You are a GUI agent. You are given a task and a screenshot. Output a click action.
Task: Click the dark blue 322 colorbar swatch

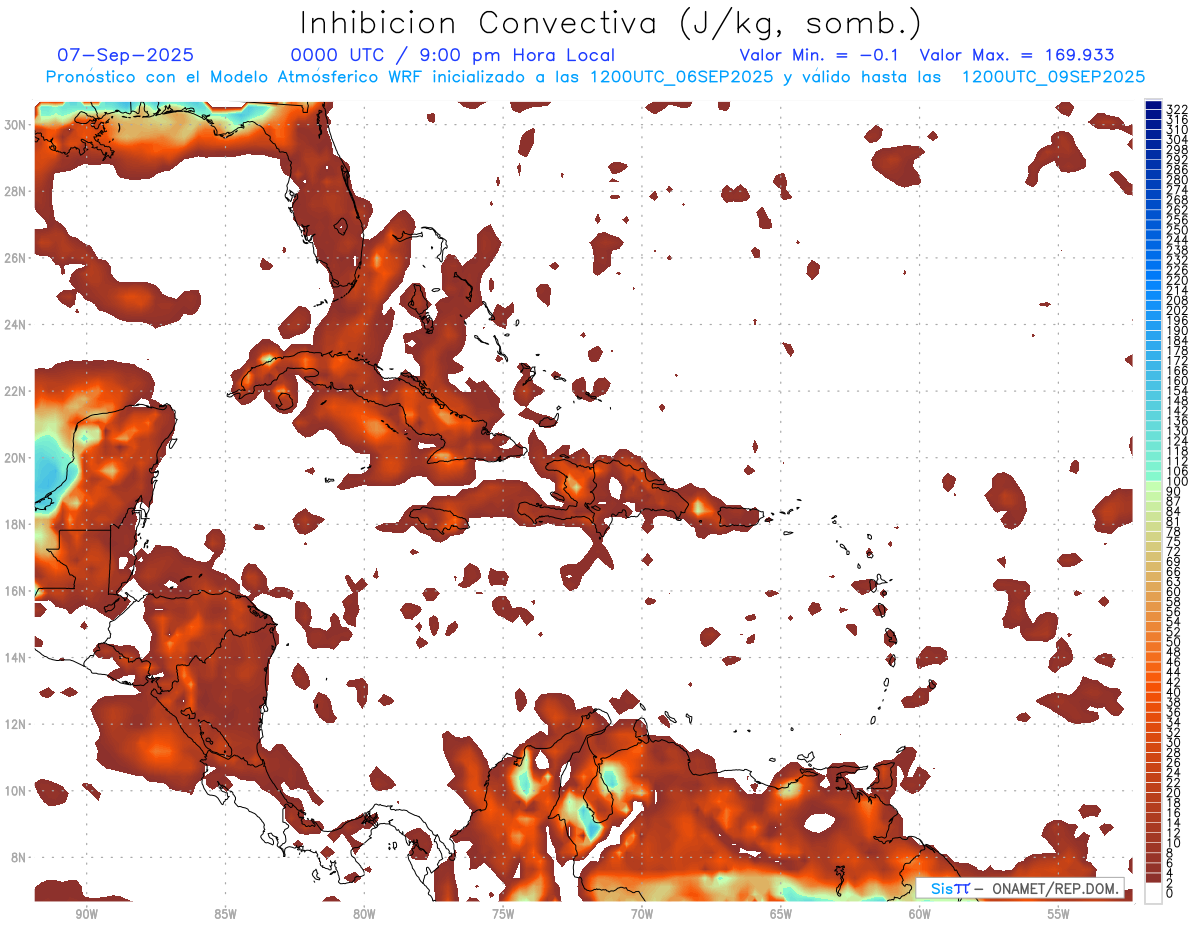[x=1153, y=107]
